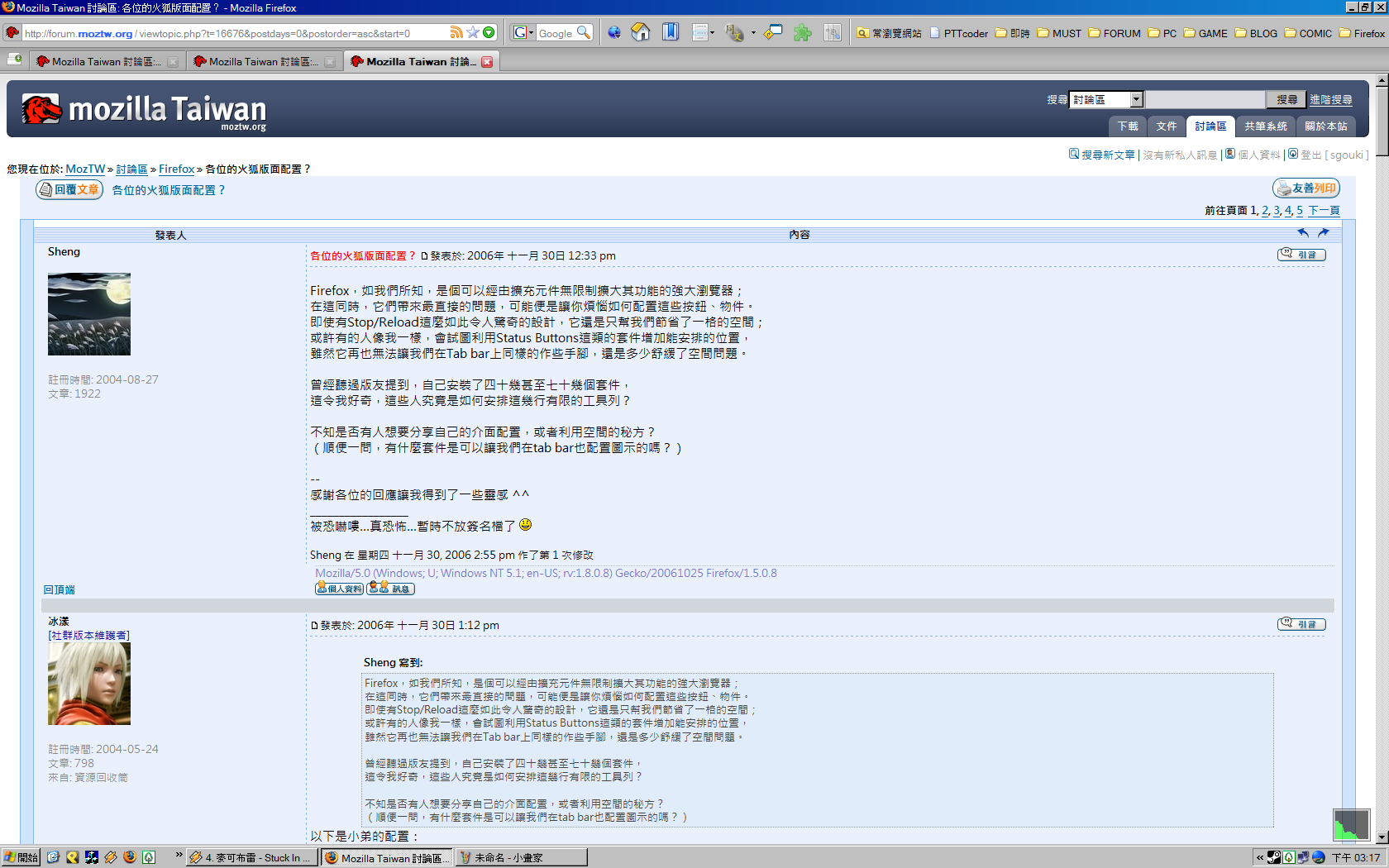
Task: Click the 下一頁 next page link
Action: pyautogui.click(x=1324, y=211)
